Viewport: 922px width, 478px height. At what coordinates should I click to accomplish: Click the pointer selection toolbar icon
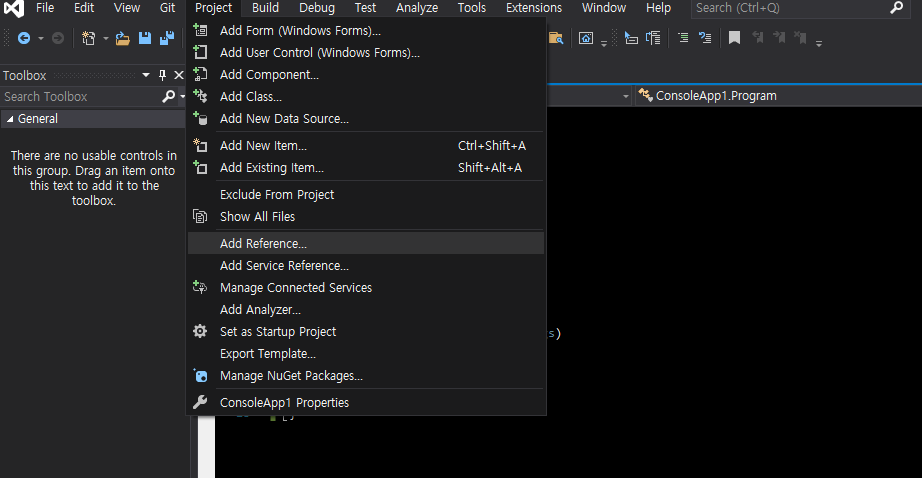point(631,38)
